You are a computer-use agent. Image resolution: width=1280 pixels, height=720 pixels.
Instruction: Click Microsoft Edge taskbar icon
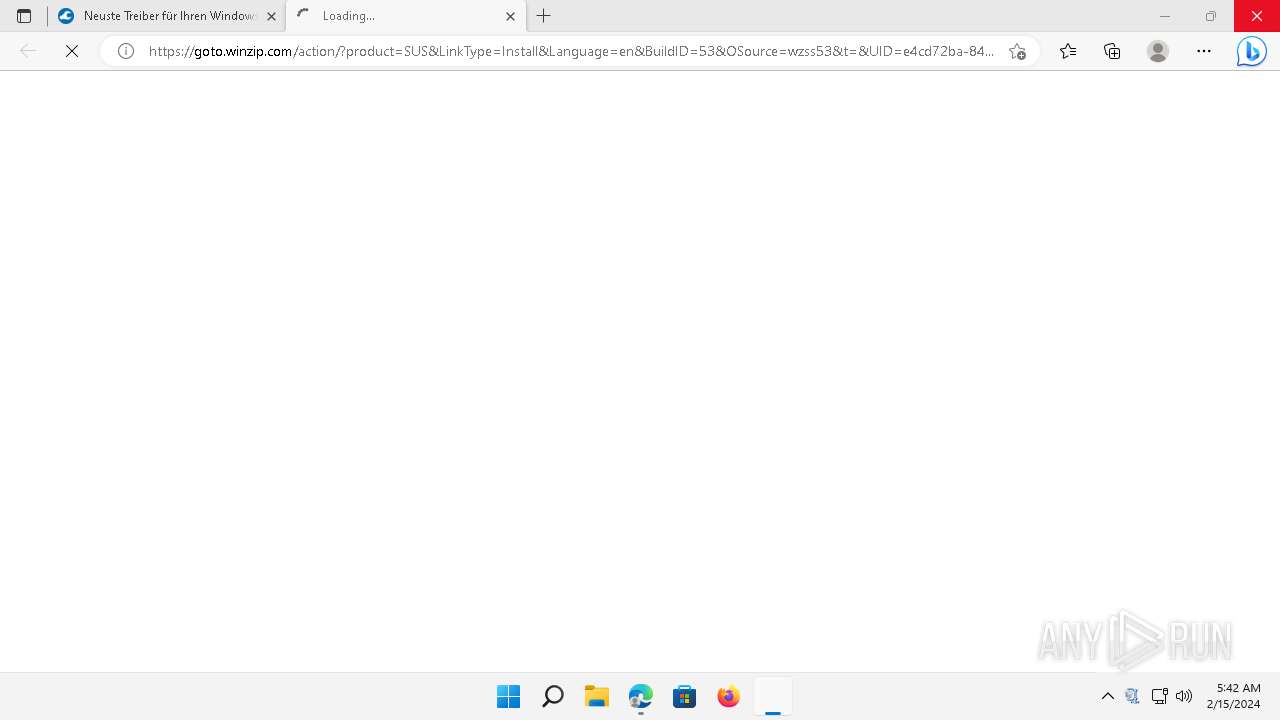pos(641,696)
